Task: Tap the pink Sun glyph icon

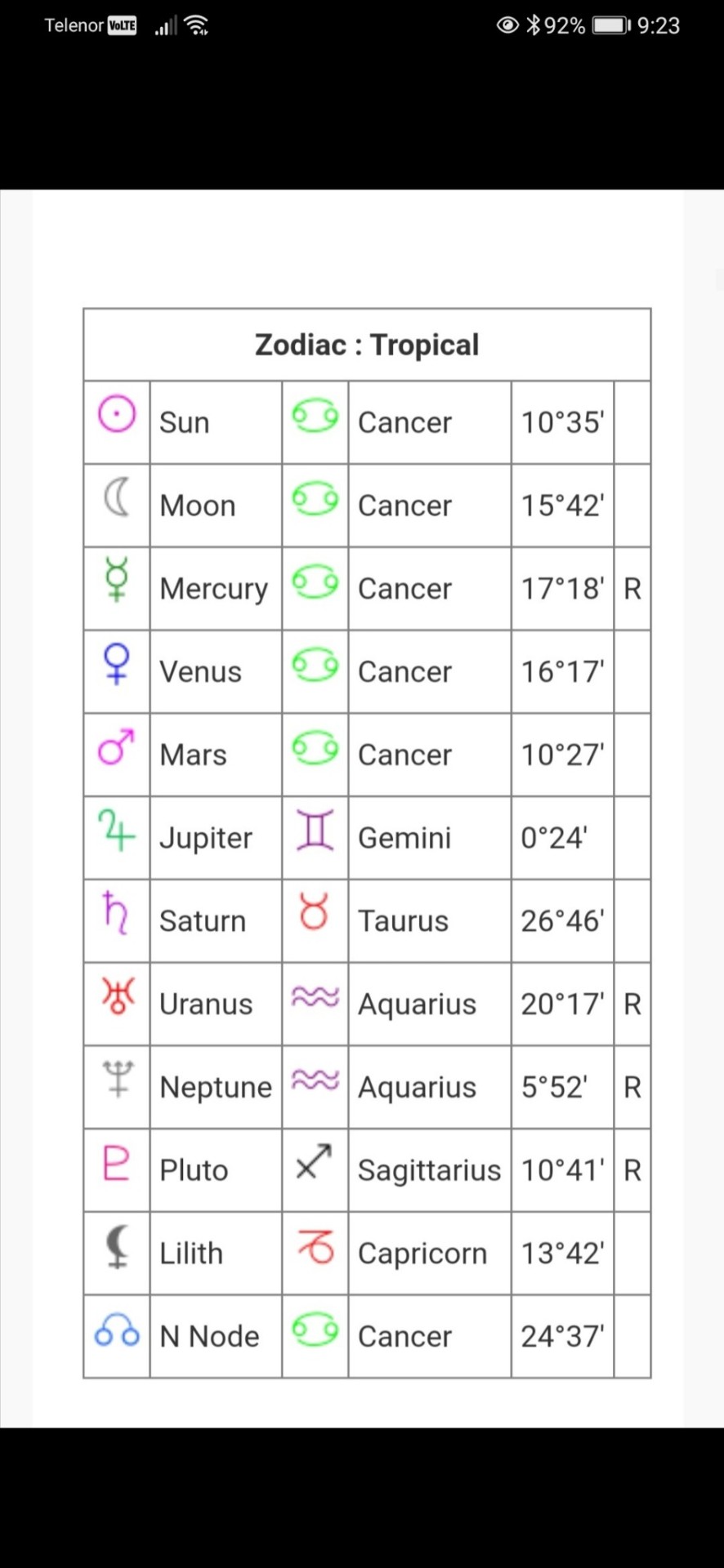Action: (x=117, y=414)
